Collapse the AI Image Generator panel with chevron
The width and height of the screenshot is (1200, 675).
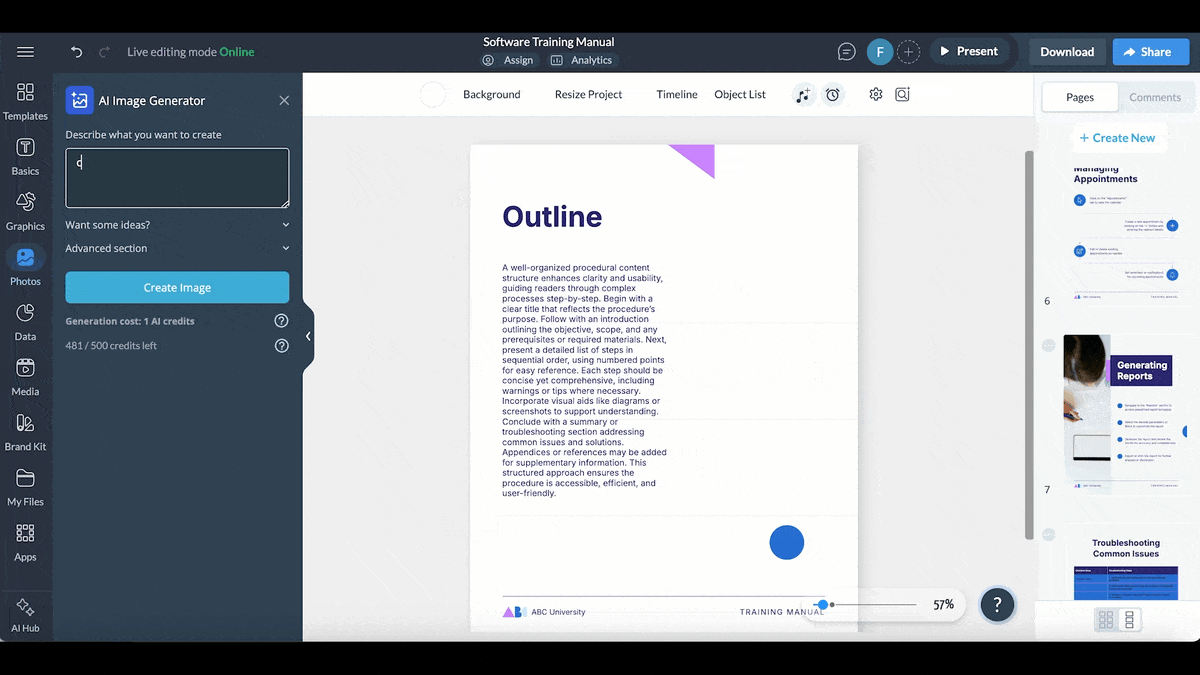pyautogui.click(x=309, y=338)
